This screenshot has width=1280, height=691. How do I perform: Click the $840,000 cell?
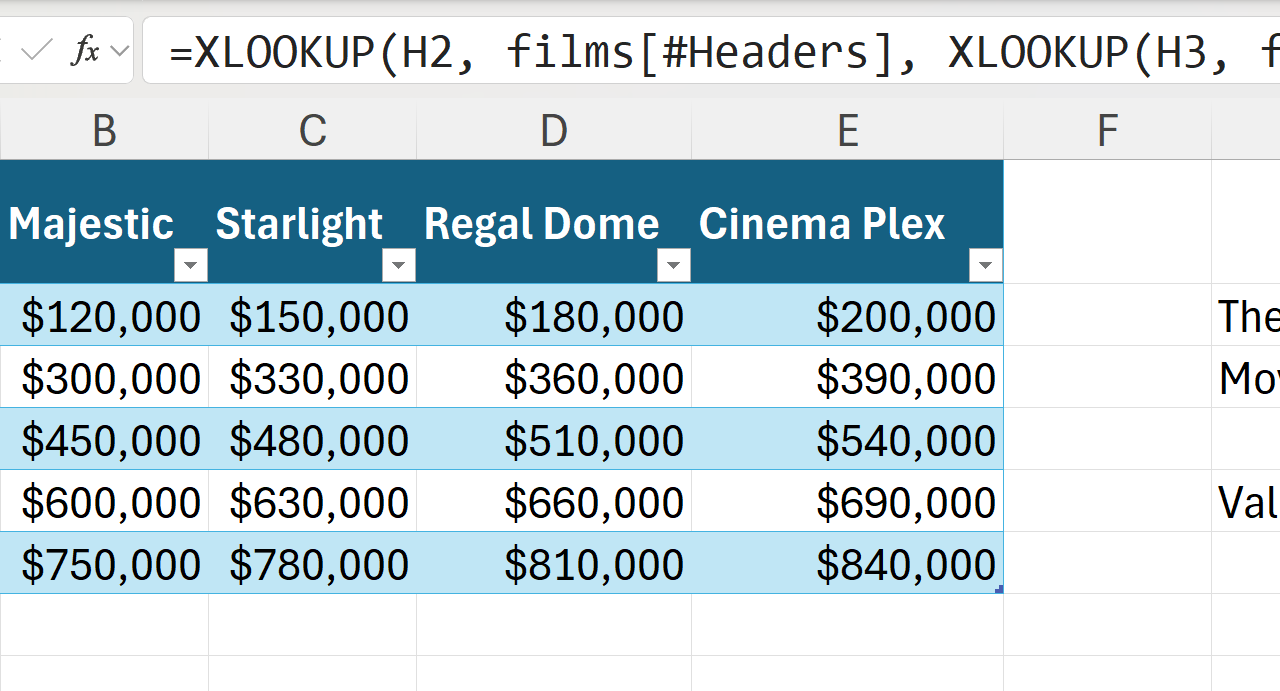pyautogui.click(x=905, y=565)
